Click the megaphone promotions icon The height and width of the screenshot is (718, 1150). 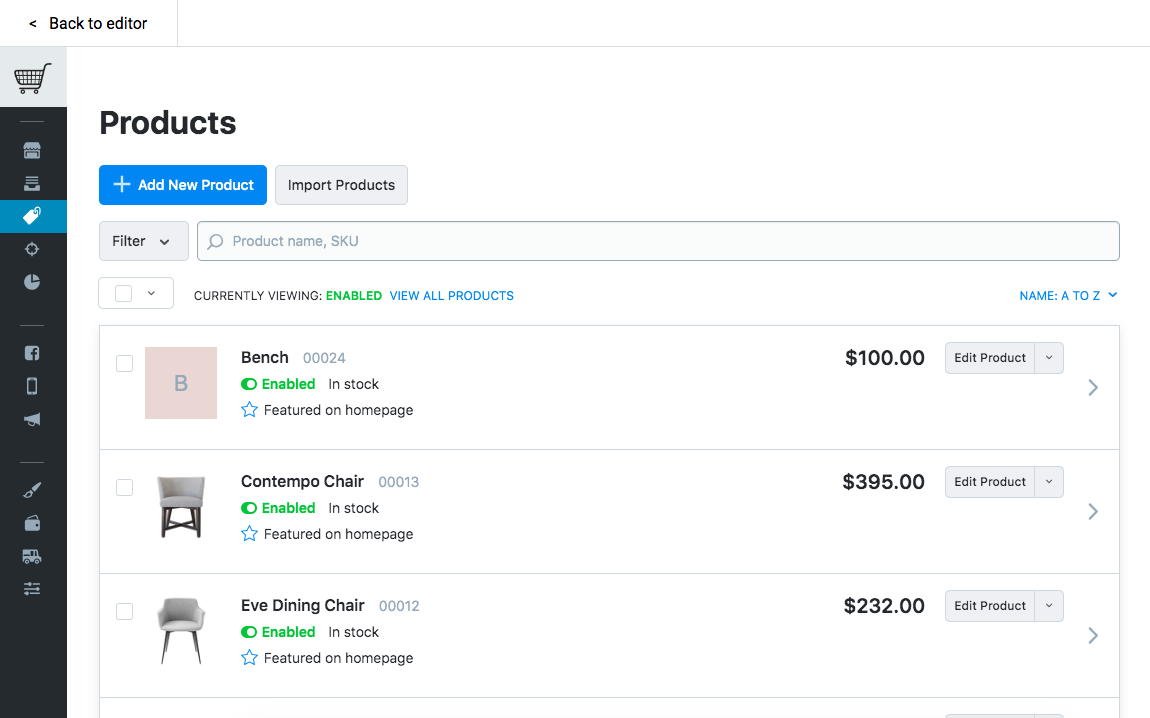(x=32, y=420)
